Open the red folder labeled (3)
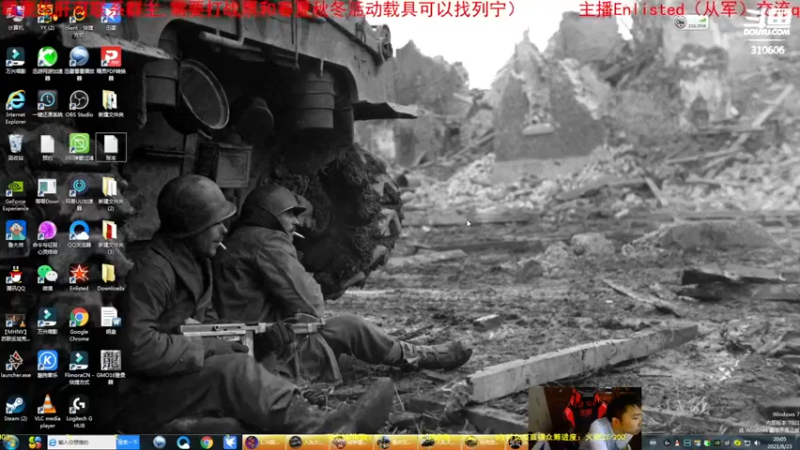Screen dimensions: 800x450 point(110,237)
